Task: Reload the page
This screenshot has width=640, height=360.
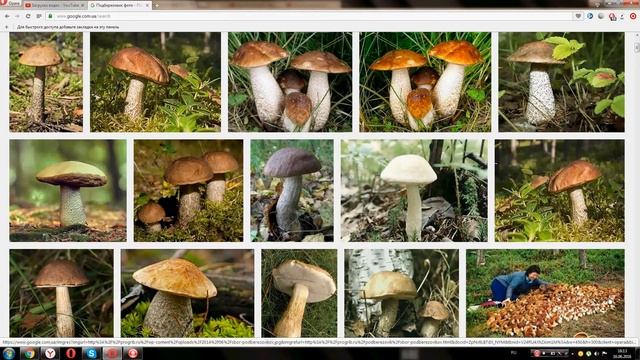Action: 28,16
